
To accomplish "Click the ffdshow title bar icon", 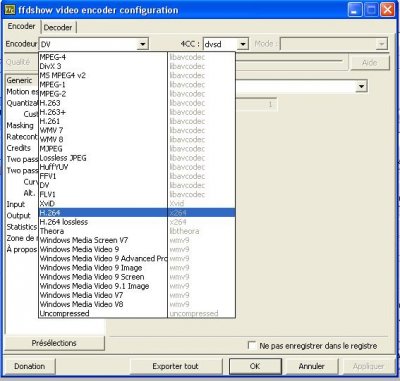I will pos(10,10).
